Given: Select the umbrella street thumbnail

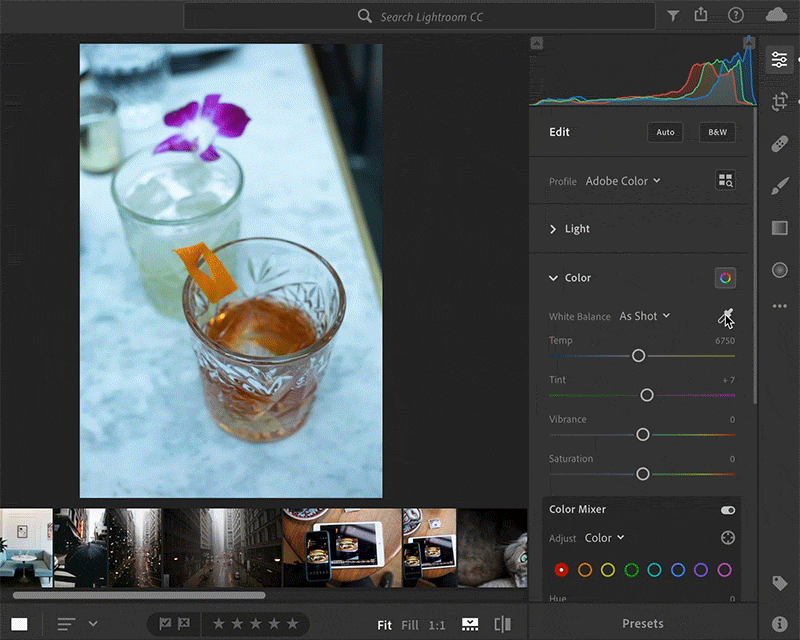Looking at the screenshot, I should (x=80, y=548).
